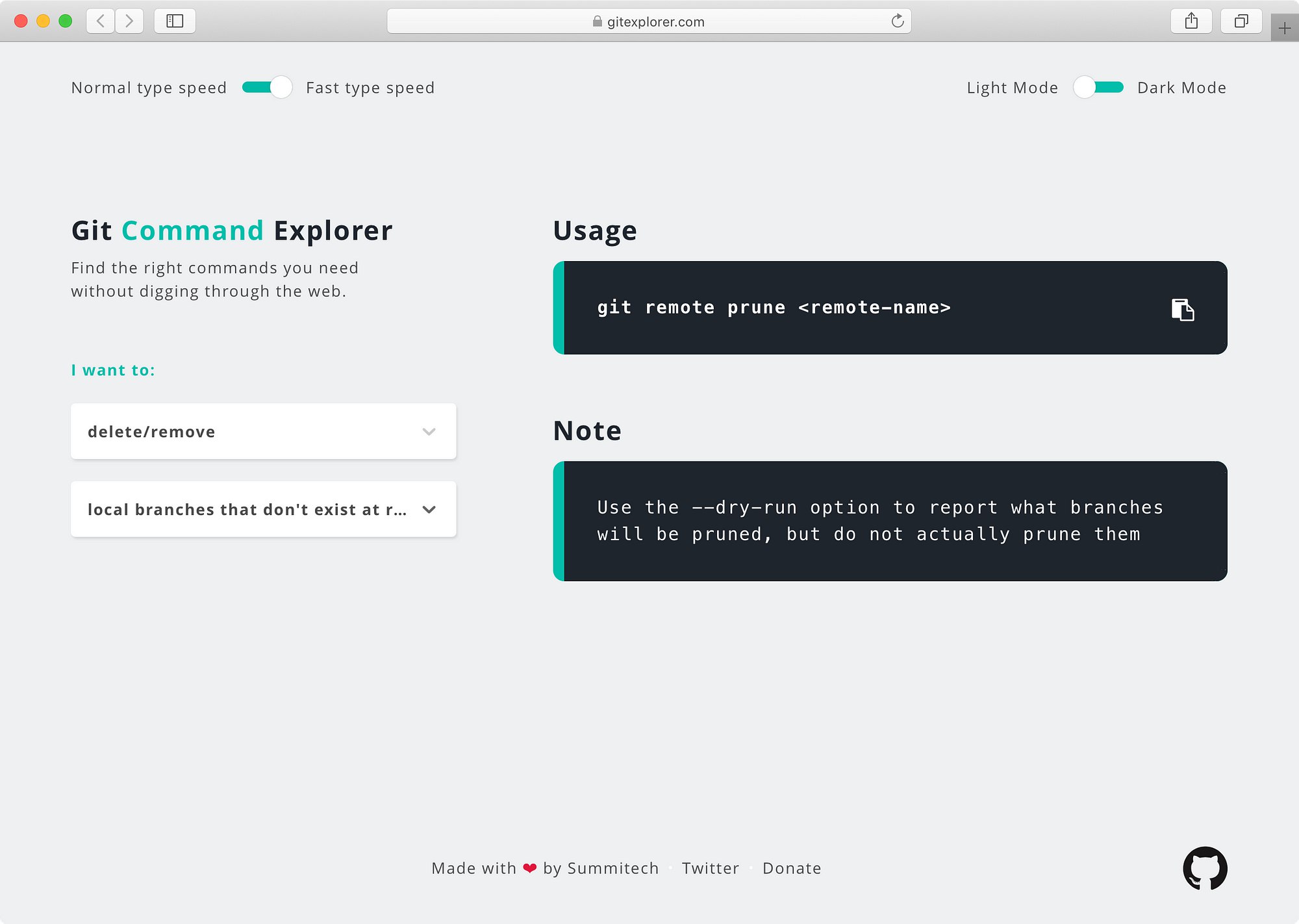The image size is (1299, 924).
Task: Open the local branches option dropdown
Action: pyautogui.click(x=263, y=509)
